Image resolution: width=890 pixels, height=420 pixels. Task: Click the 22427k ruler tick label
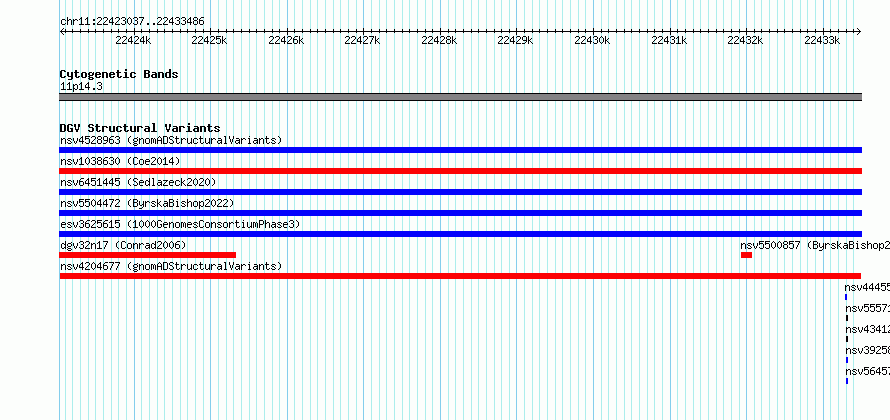[x=362, y=40]
